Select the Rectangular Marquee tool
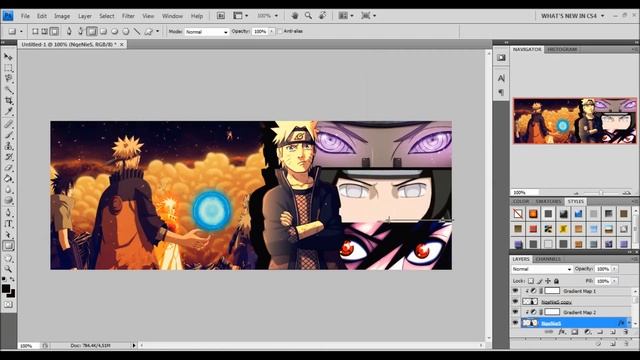The width and height of the screenshot is (640, 360). [x=8, y=67]
